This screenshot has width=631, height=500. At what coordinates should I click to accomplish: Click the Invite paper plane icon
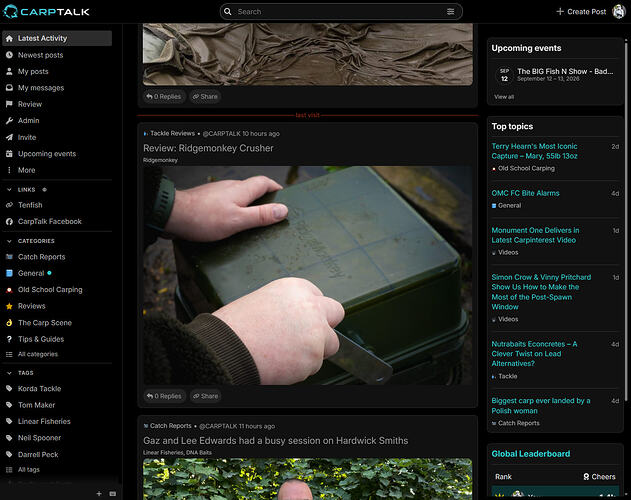coord(9,137)
